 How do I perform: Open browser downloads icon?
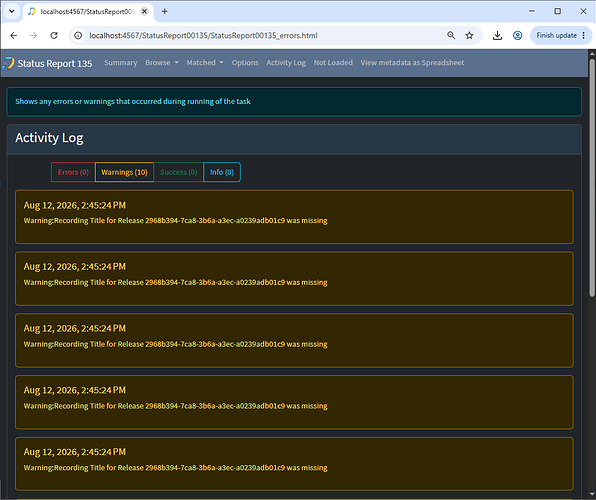click(x=497, y=35)
